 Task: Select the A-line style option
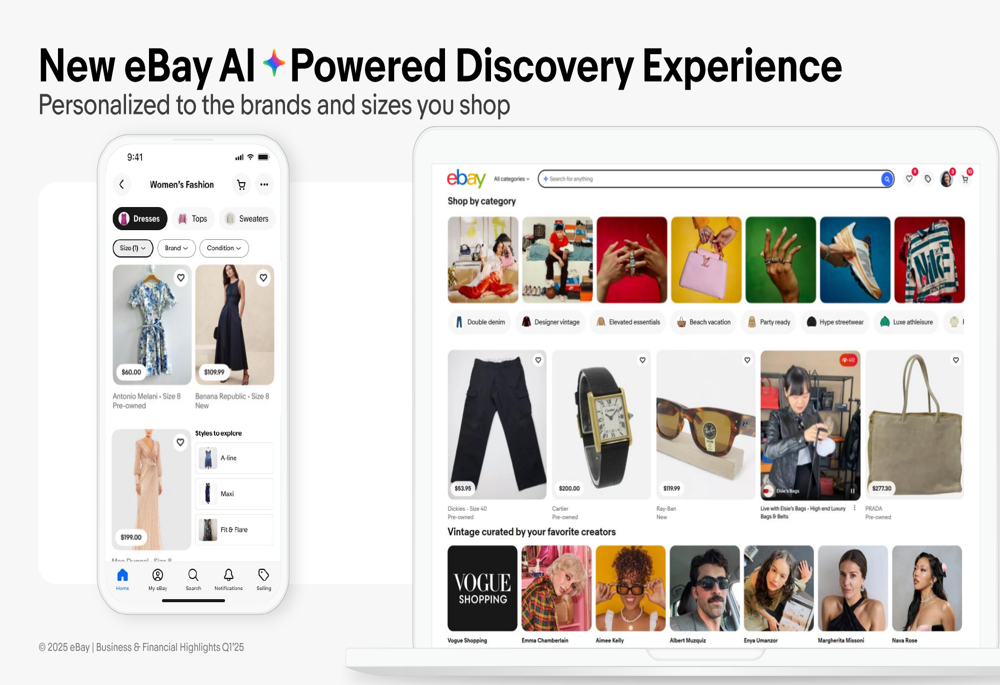click(x=234, y=458)
